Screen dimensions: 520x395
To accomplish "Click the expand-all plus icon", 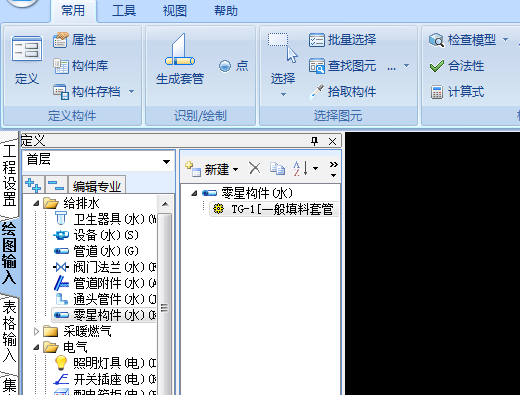I will [x=33, y=185].
